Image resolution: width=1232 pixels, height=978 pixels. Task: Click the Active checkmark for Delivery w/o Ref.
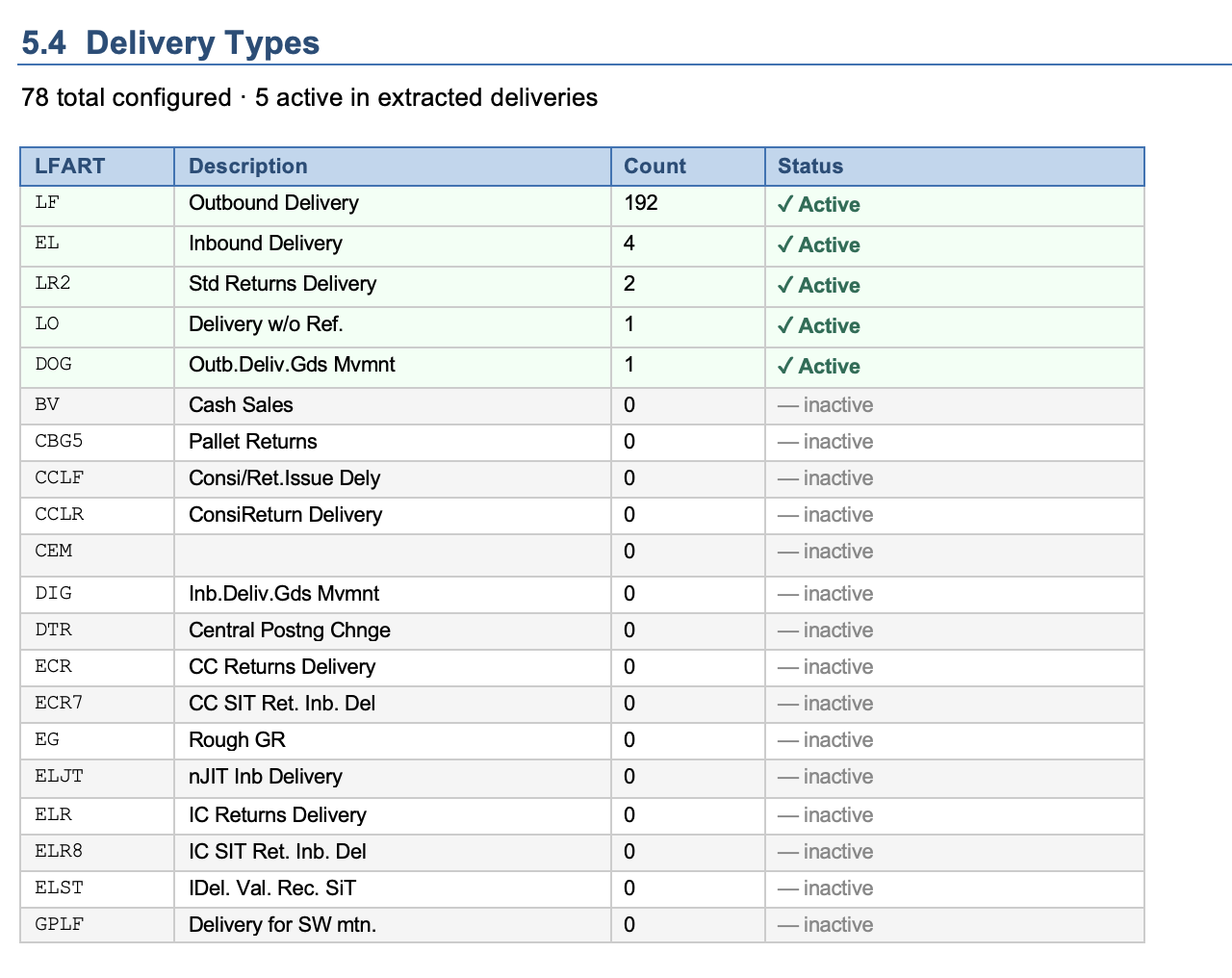[817, 325]
